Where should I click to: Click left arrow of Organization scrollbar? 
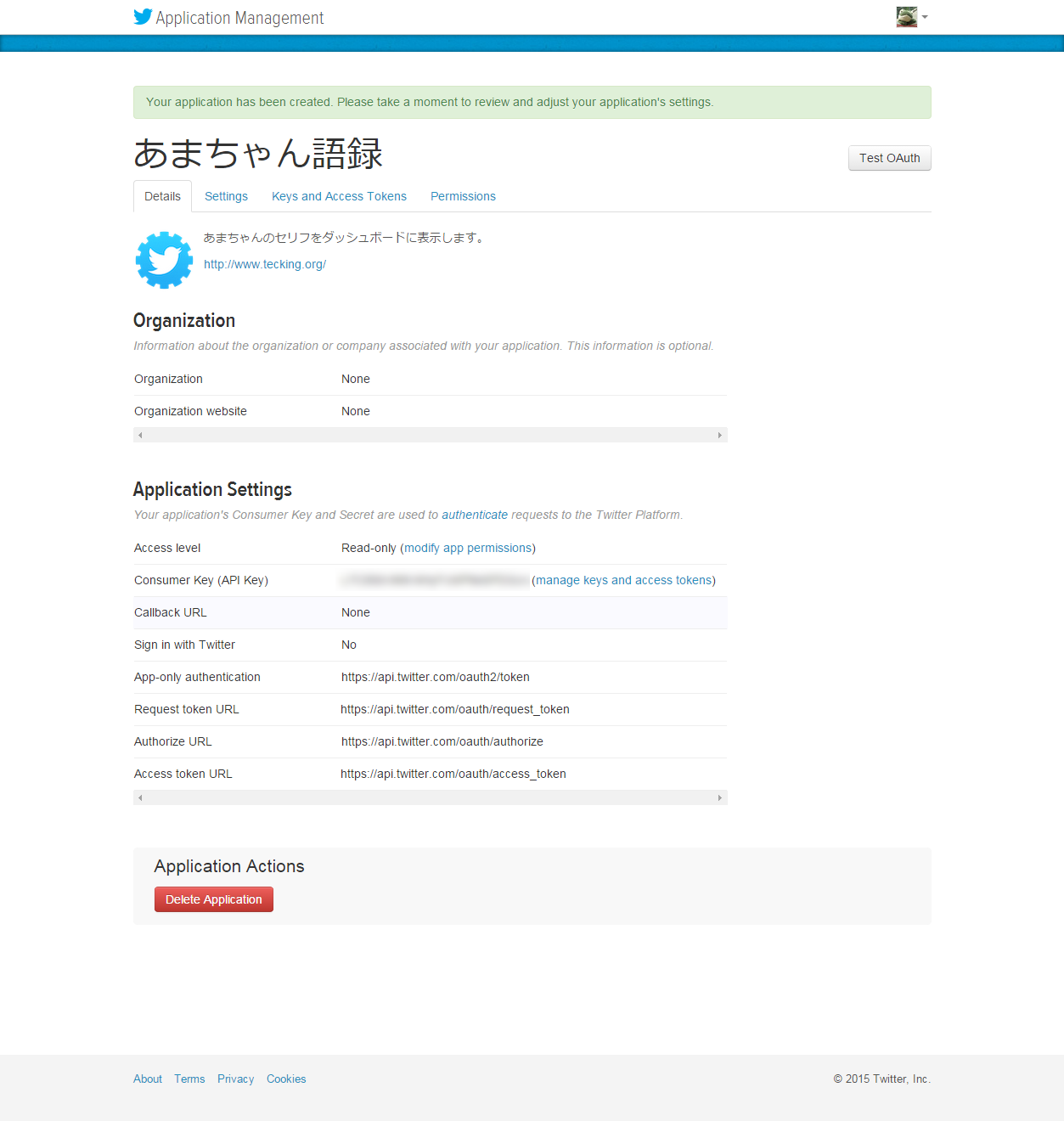(x=140, y=435)
